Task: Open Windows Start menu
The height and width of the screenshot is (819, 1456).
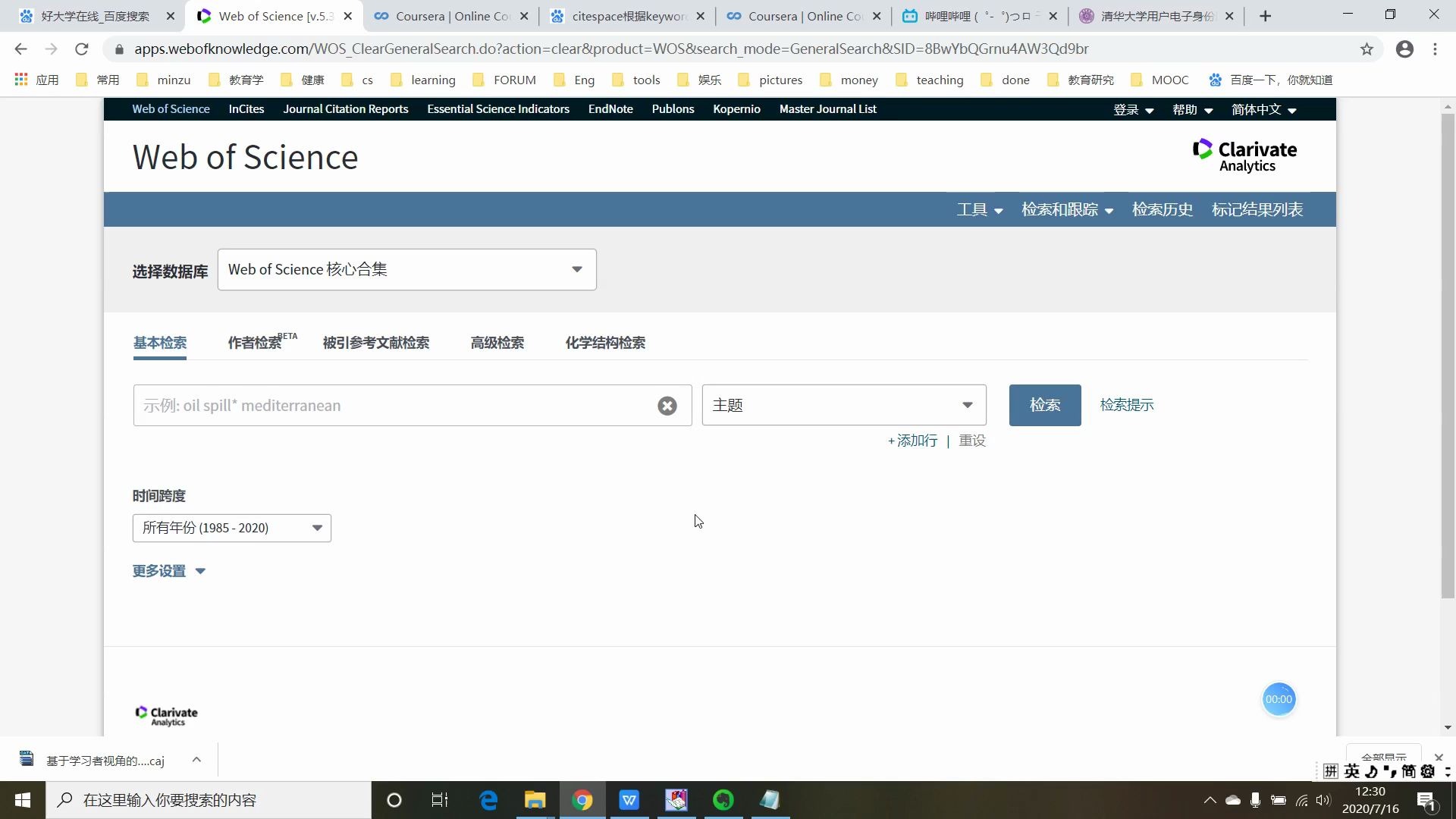Action: click(x=23, y=800)
